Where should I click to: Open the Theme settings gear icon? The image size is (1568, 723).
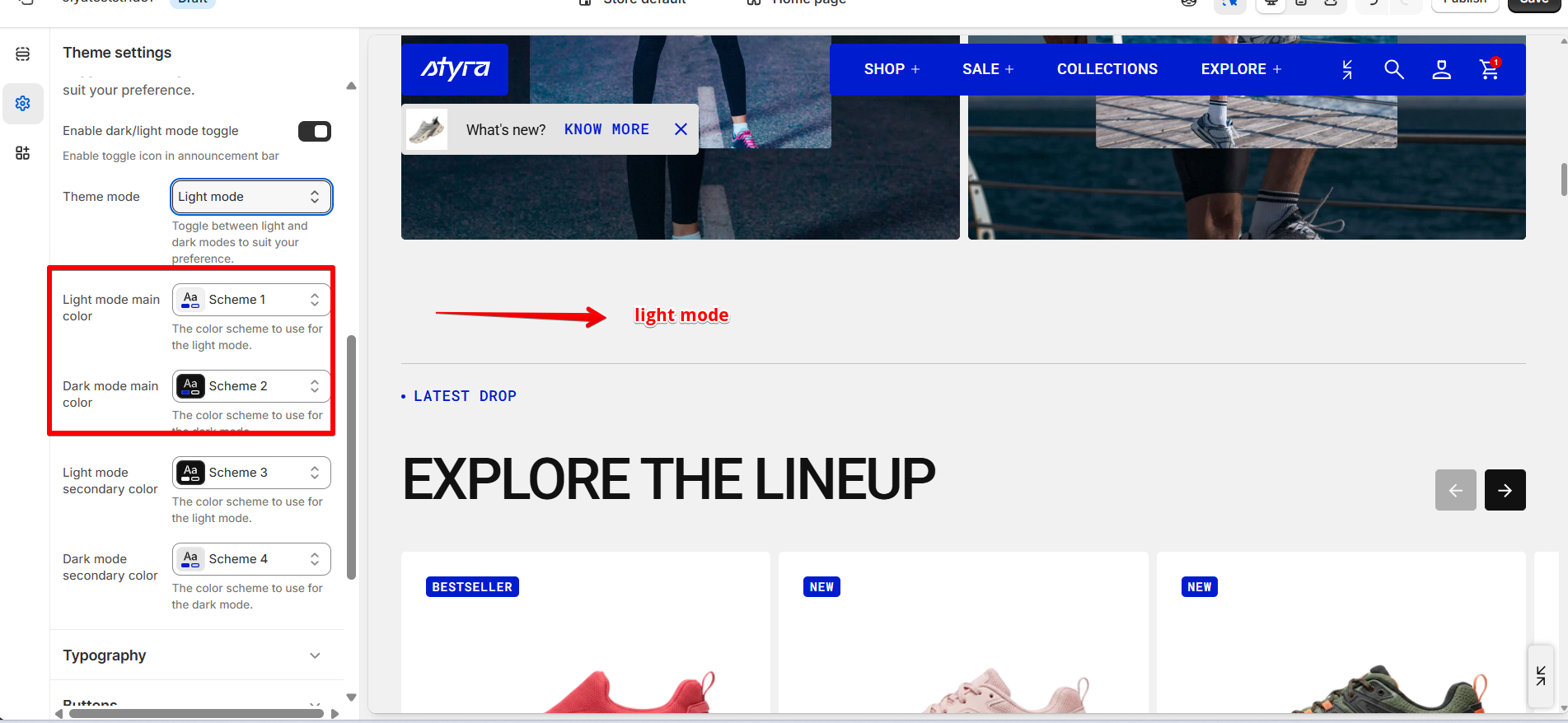[23, 103]
